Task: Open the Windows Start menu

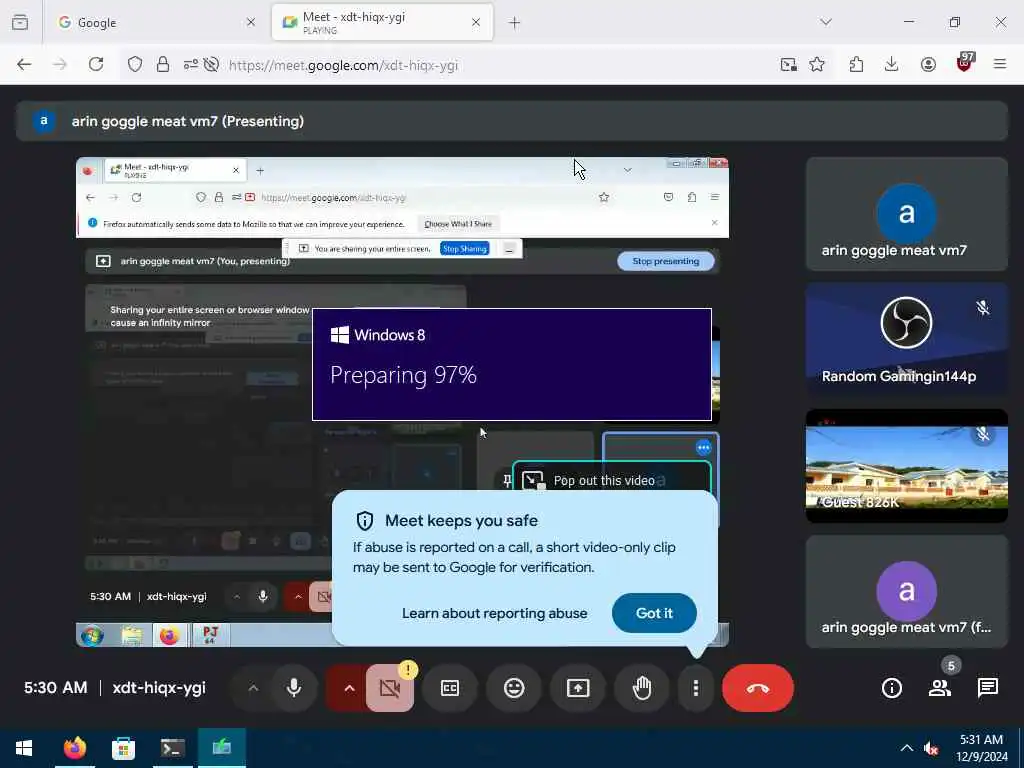Action: point(24,748)
